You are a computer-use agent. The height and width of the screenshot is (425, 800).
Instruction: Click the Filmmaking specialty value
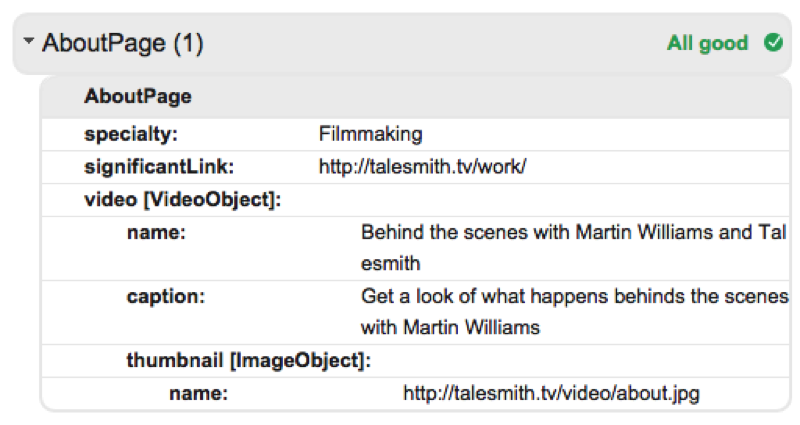point(370,134)
